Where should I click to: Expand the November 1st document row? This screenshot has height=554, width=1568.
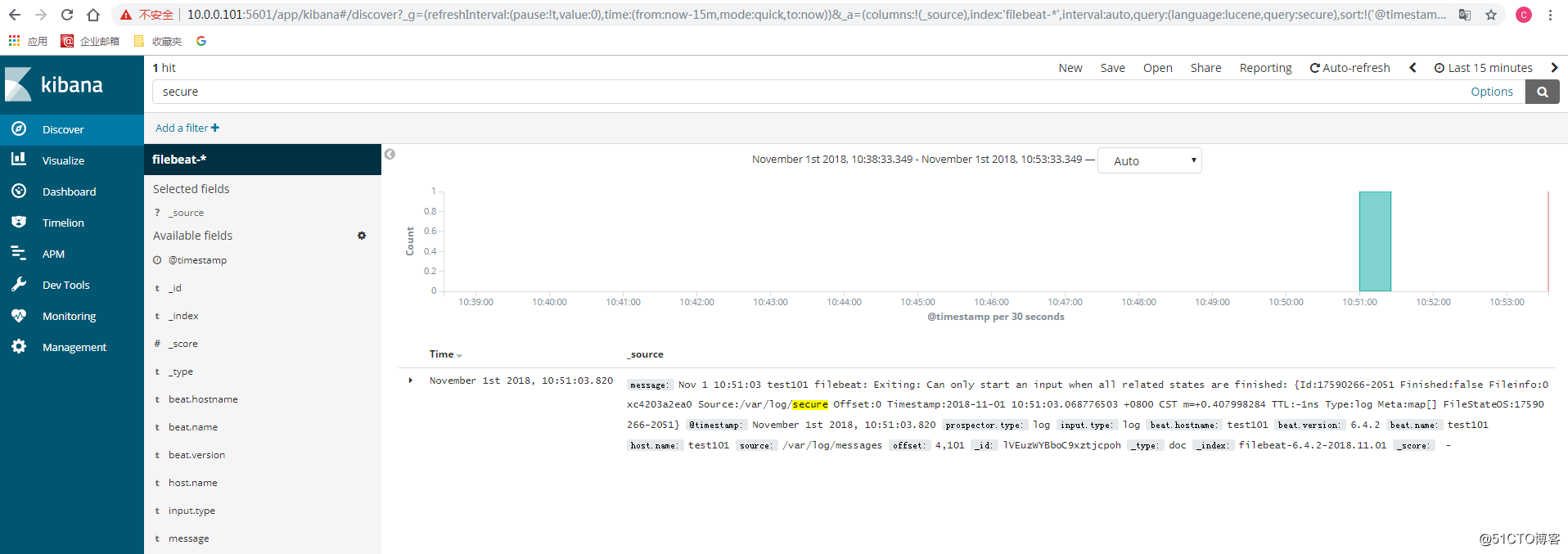click(411, 381)
